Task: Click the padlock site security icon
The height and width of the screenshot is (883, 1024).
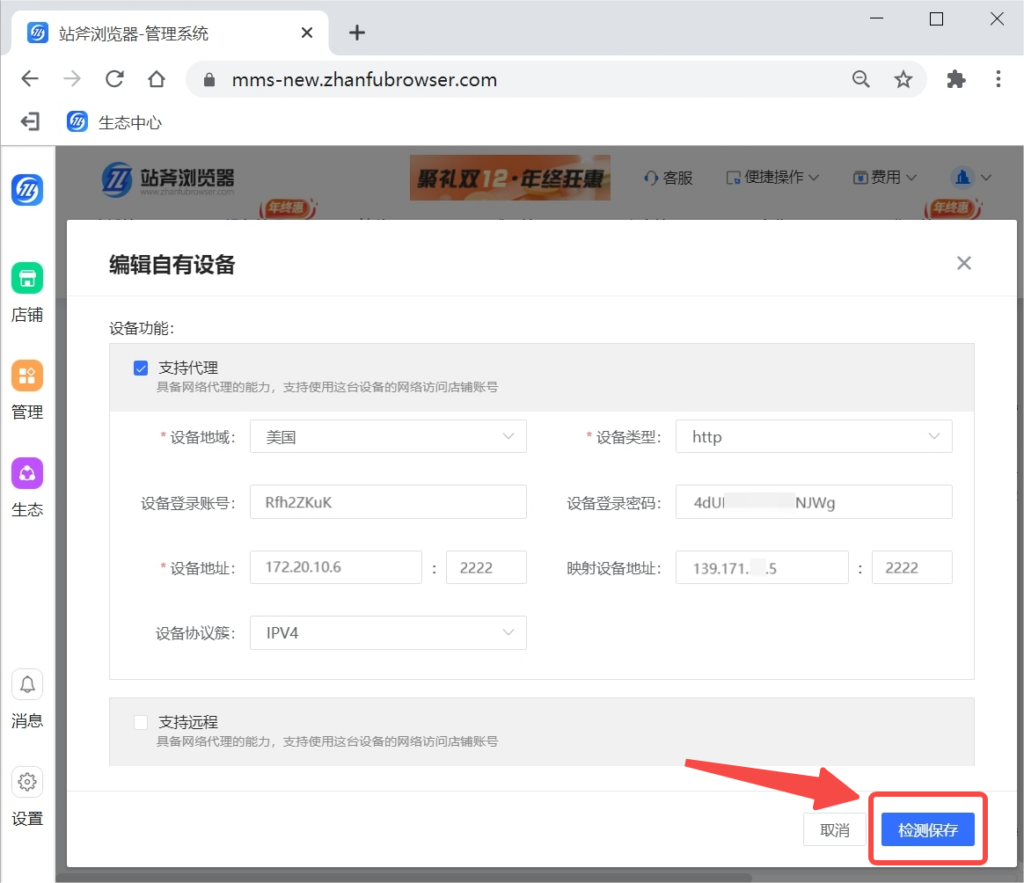Action: (x=209, y=80)
